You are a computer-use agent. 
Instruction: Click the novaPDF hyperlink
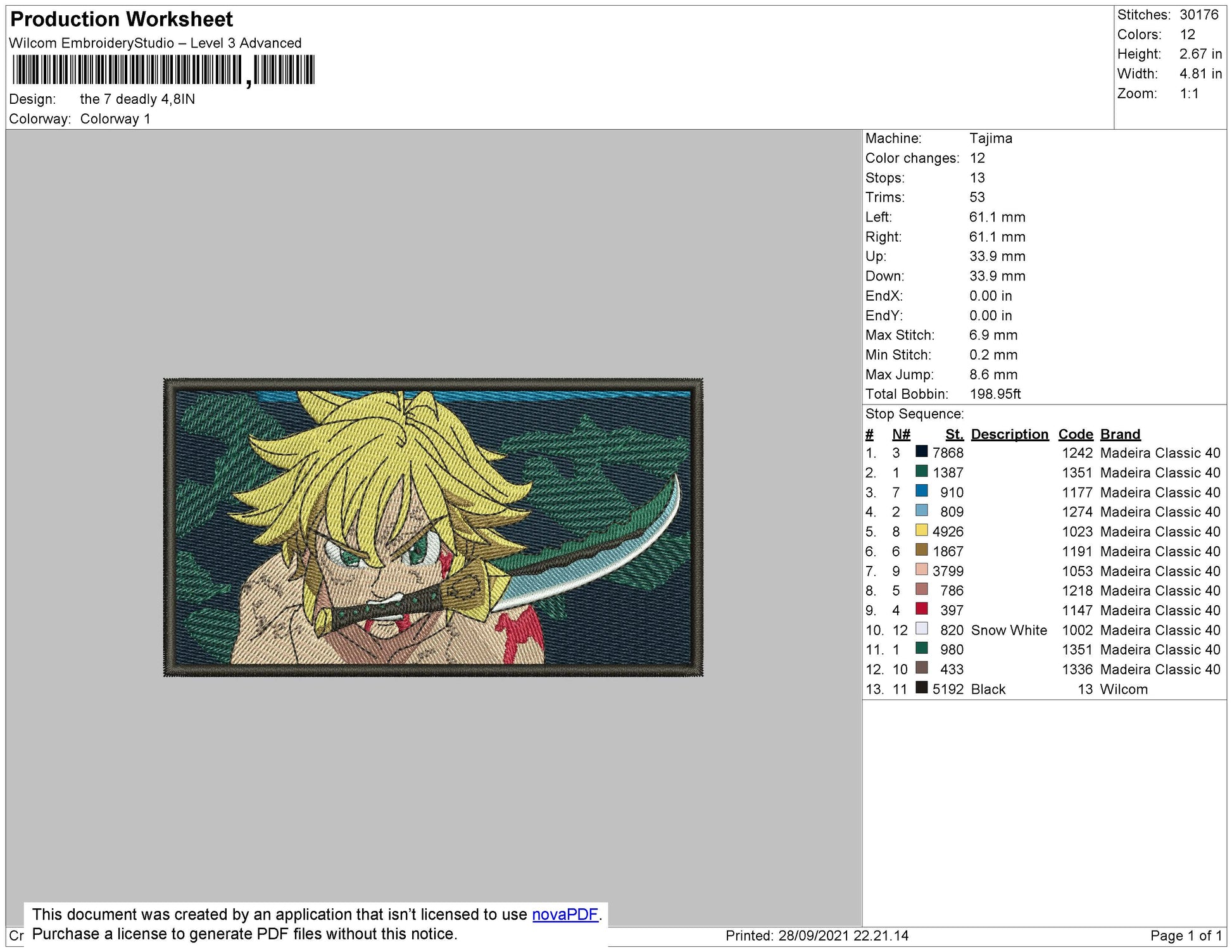pos(565,914)
